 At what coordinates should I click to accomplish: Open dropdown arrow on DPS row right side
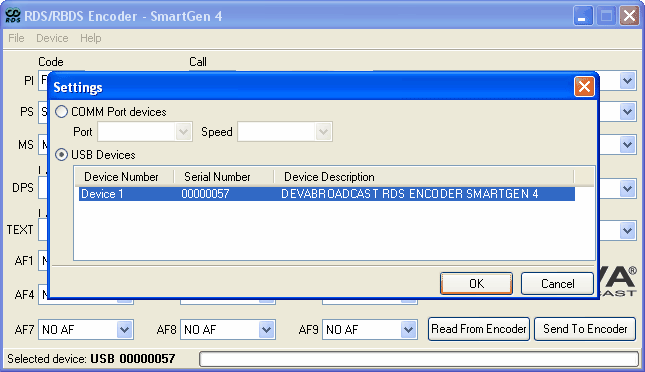point(627,188)
